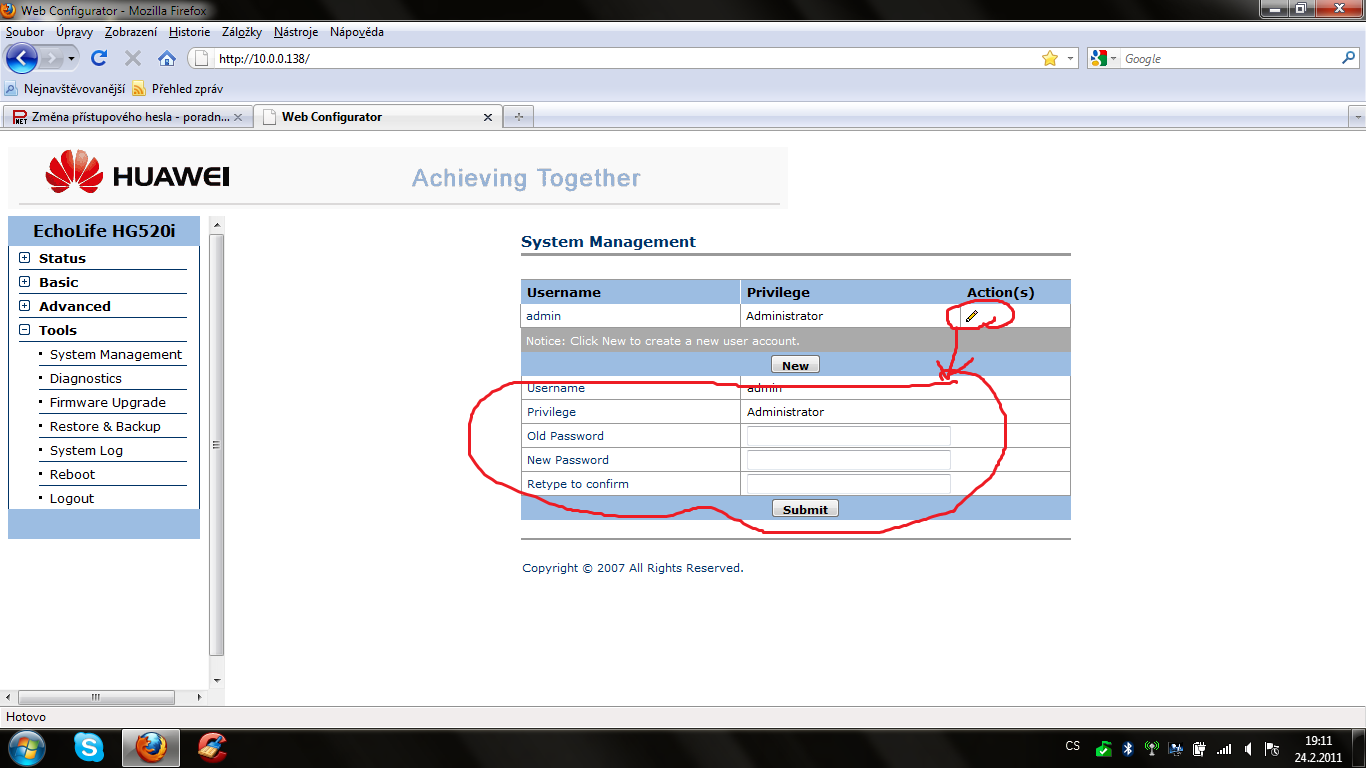Open the address bar history dropdown
The width and height of the screenshot is (1366, 768).
[x=1070, y=59]
